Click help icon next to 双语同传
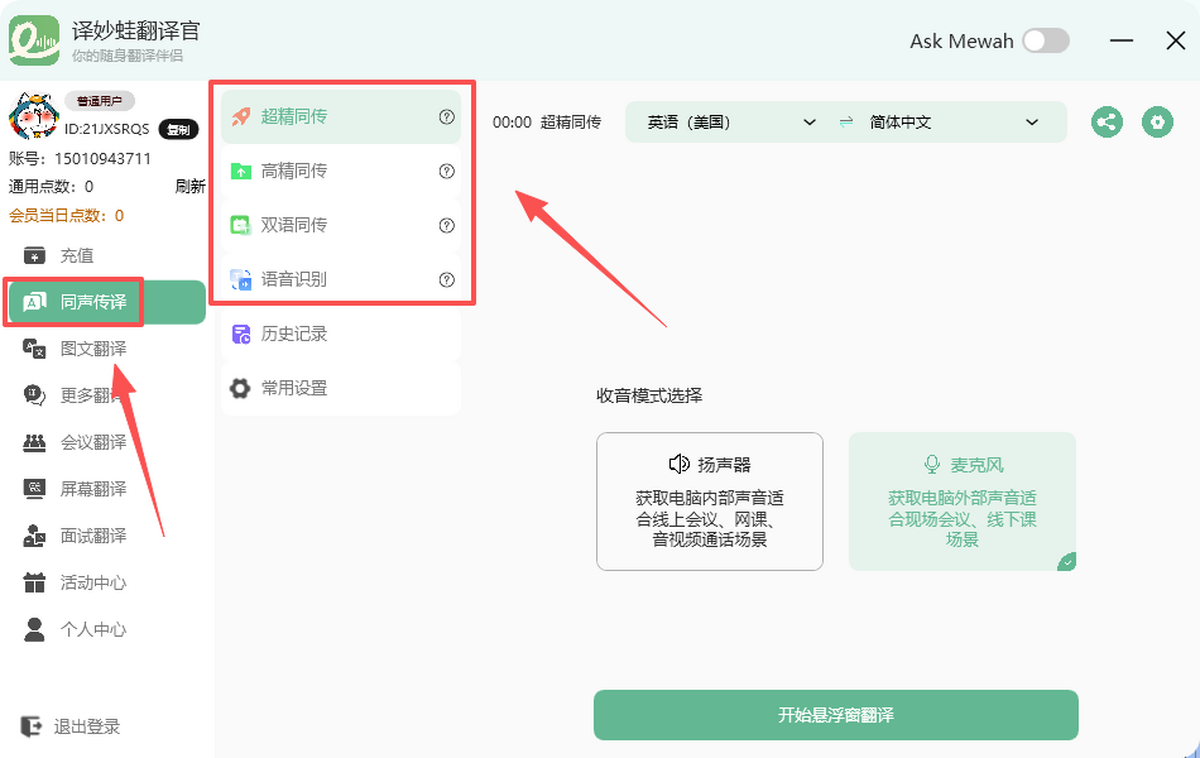 (x=447, y=226)
